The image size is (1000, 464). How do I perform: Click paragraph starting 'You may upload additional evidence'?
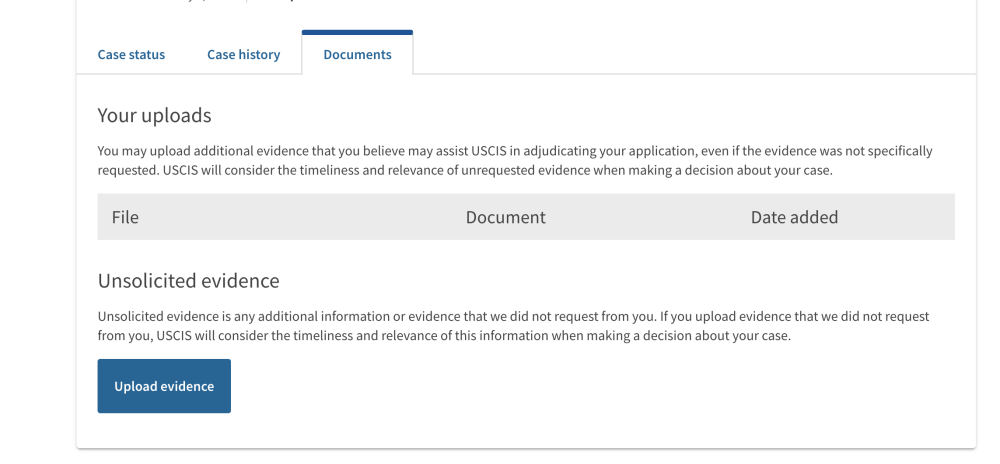[x=515, y=161]
